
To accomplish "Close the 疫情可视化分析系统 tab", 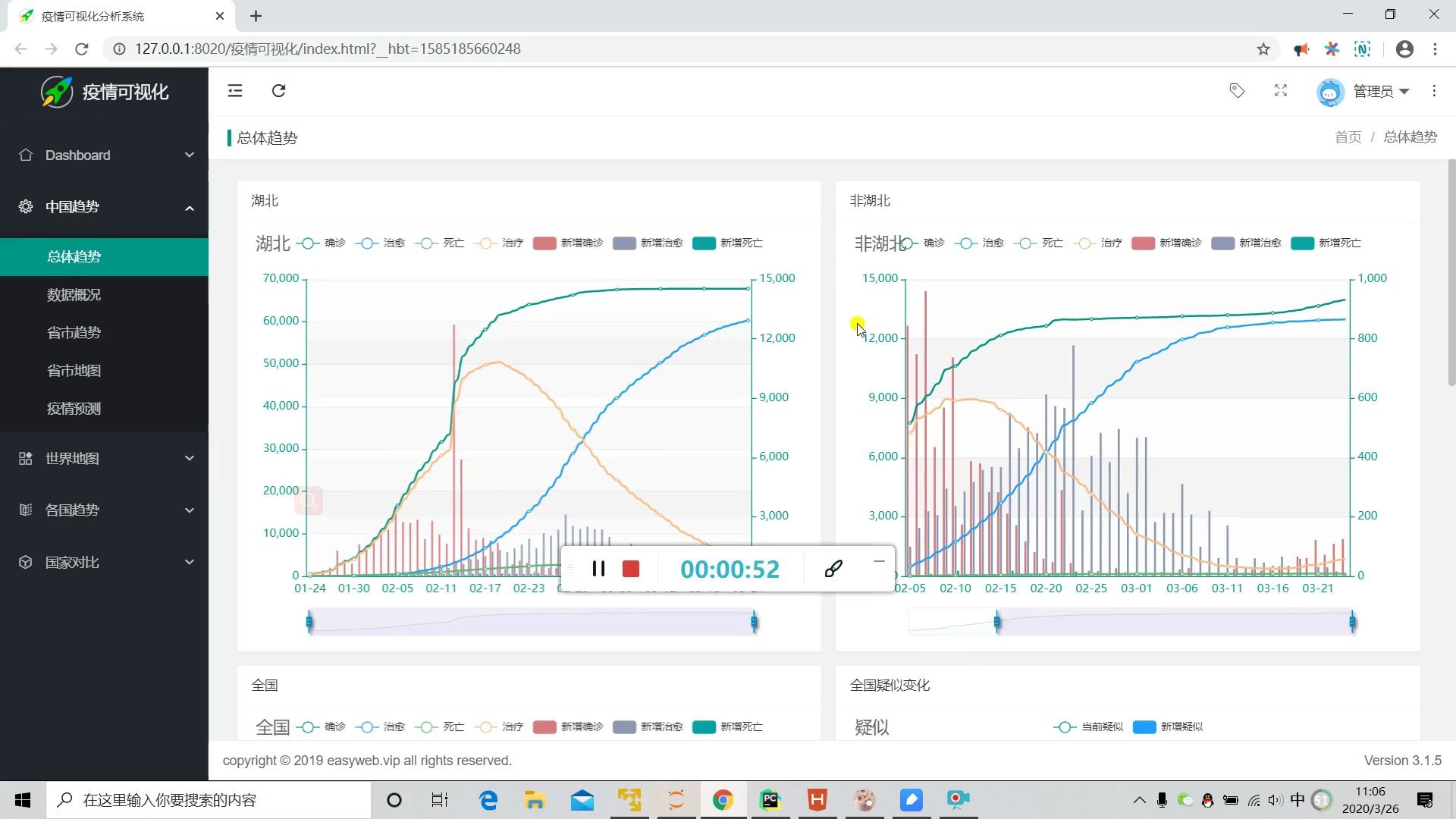I will click(x=220, y=16).
